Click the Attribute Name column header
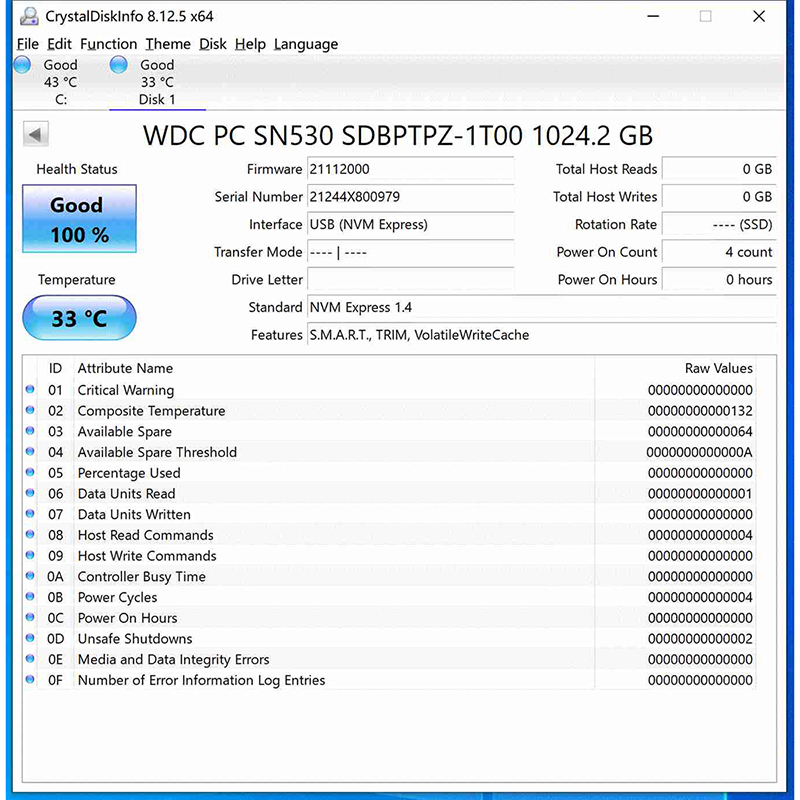 point(125,368)
